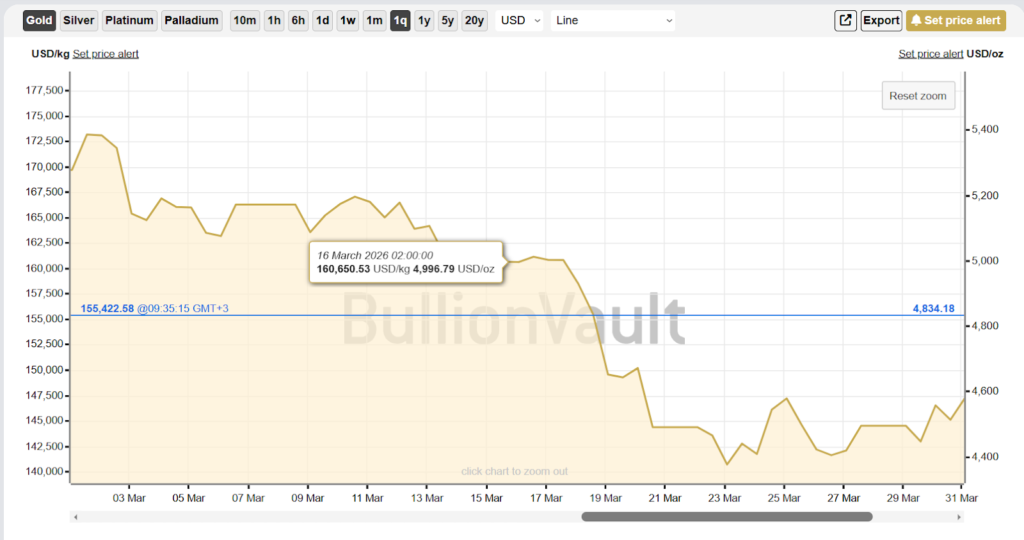The width and height of the screenshot is (1024, 540).
Task: Open USD/kg Set price alert link
Action: coord(106,54)
